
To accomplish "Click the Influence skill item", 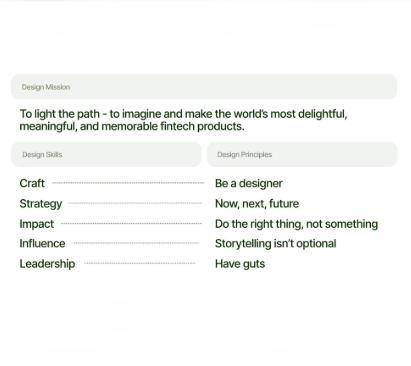I will point(42,243).
